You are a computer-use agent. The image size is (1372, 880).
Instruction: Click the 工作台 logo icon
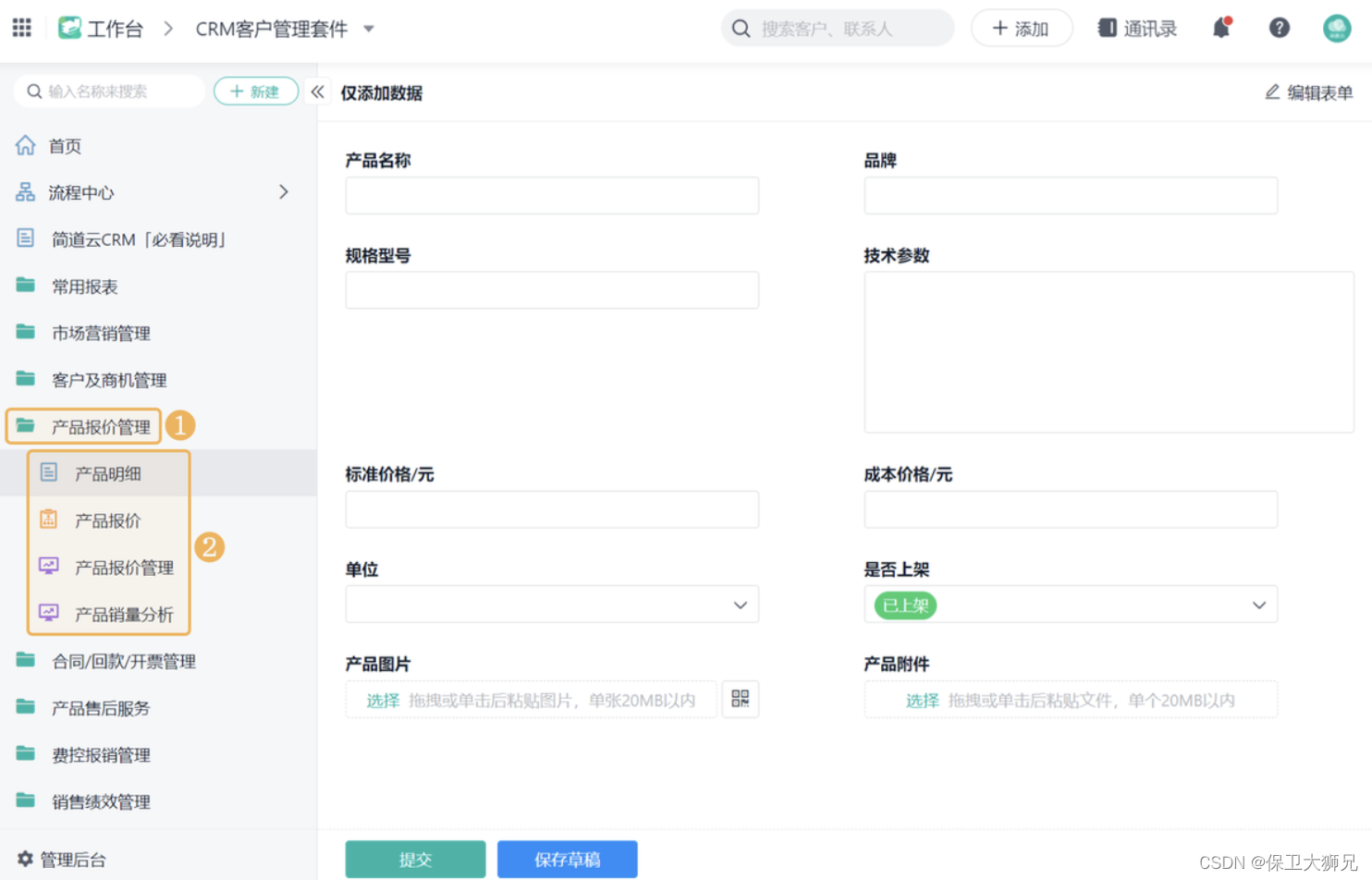click(x=69, y=28)
